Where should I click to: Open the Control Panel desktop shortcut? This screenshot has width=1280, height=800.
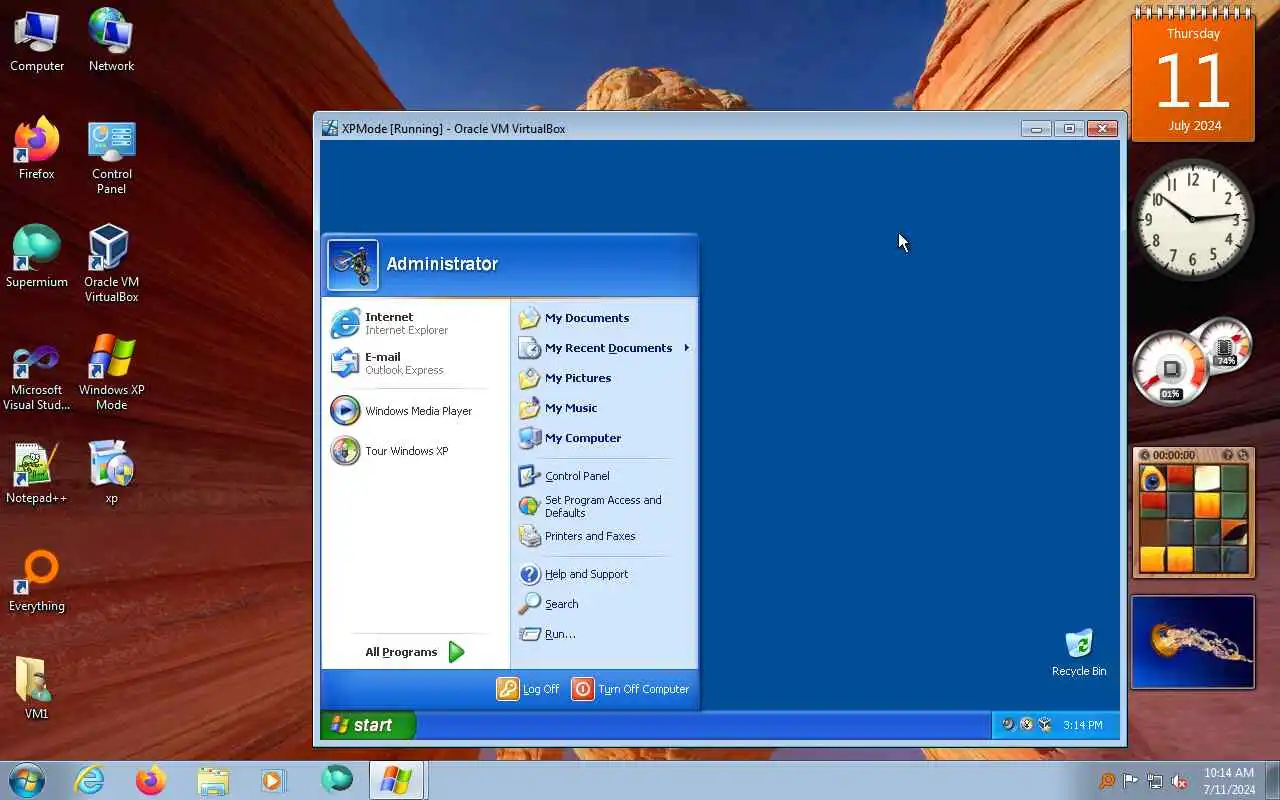coord(111,157)
